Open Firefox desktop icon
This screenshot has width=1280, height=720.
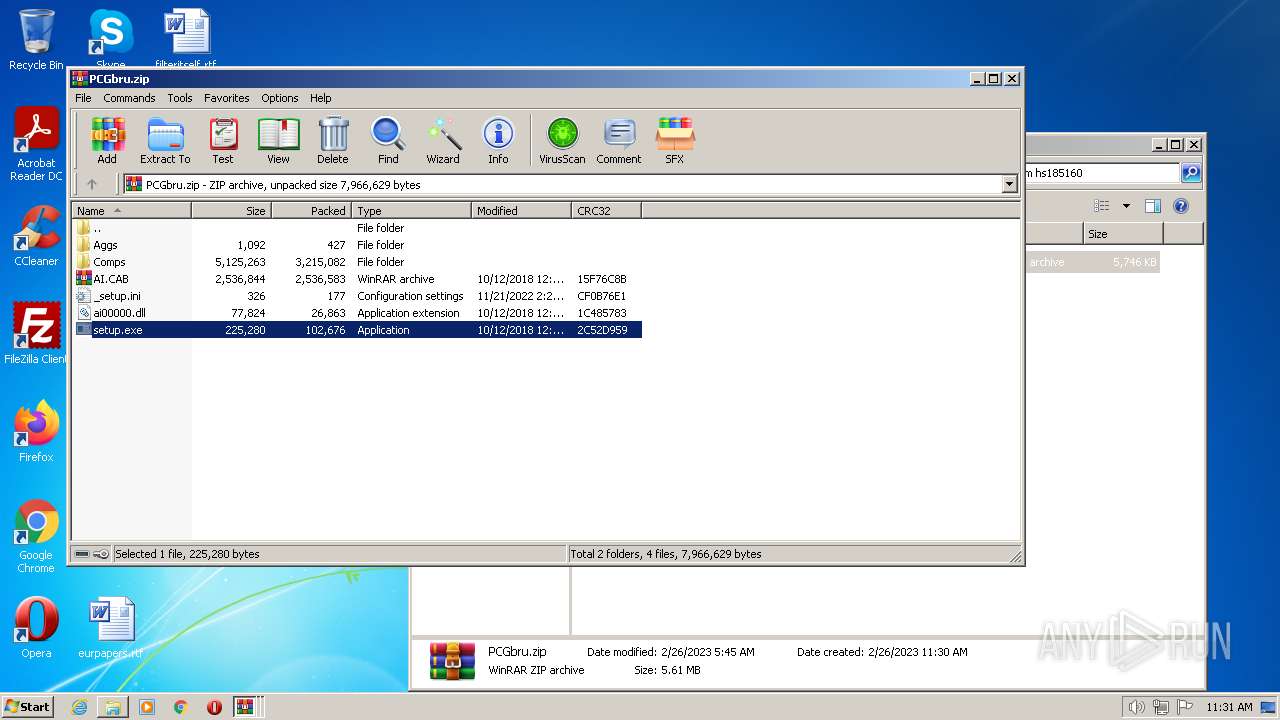36,432
